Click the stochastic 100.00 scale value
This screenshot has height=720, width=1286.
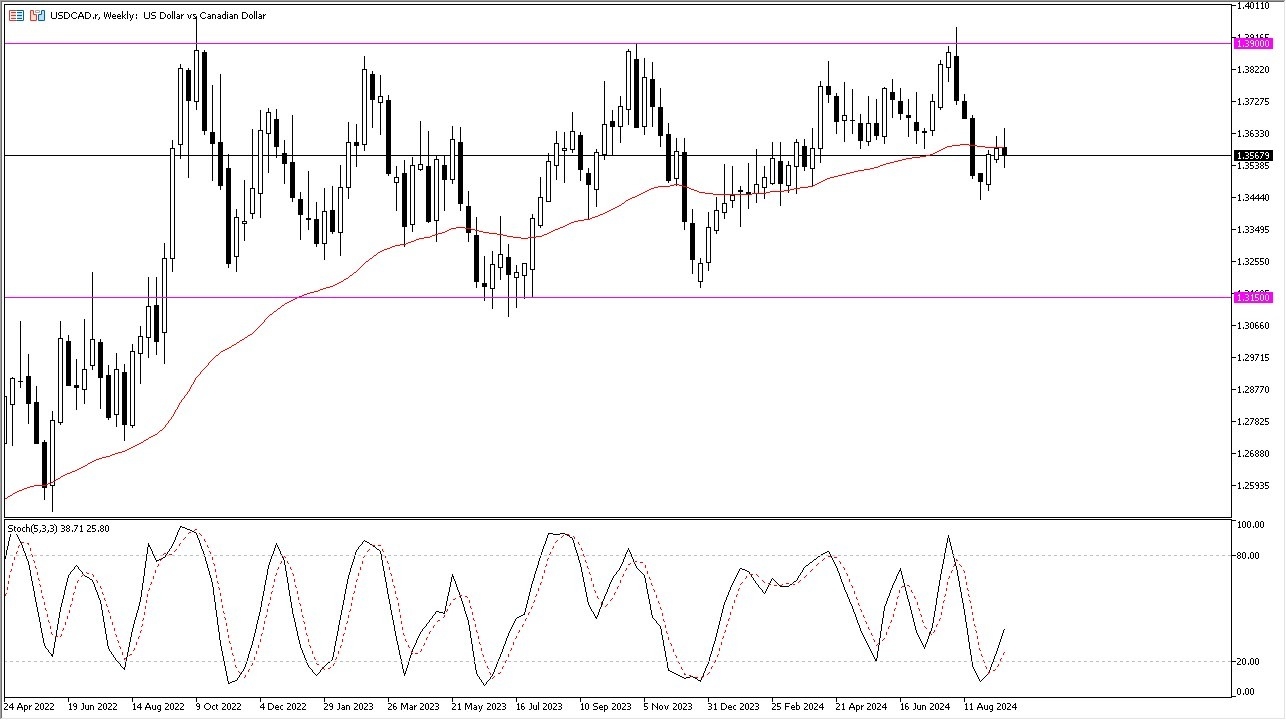1251,524
